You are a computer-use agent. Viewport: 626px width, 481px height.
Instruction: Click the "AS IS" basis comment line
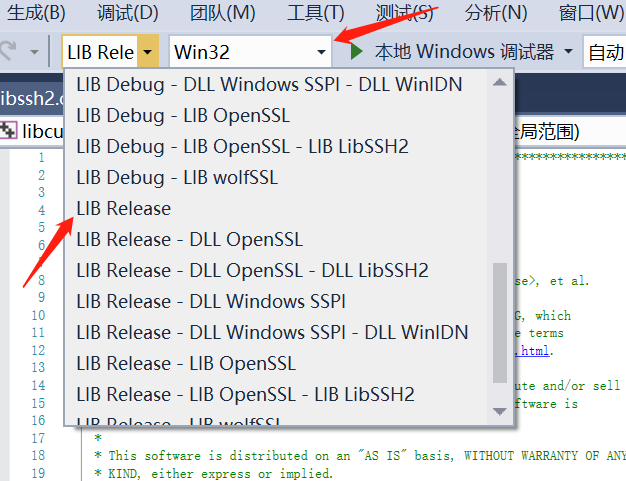click(359, 455)
